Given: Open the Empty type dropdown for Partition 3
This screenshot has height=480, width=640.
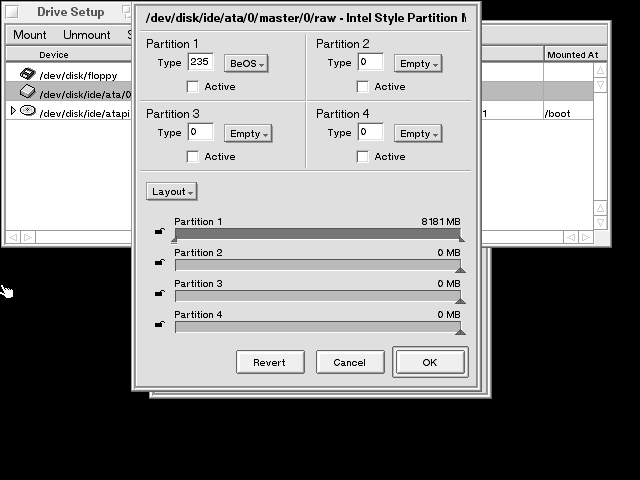Looking at the screenshot, I should pyautogui.click(x=248, y=133).
